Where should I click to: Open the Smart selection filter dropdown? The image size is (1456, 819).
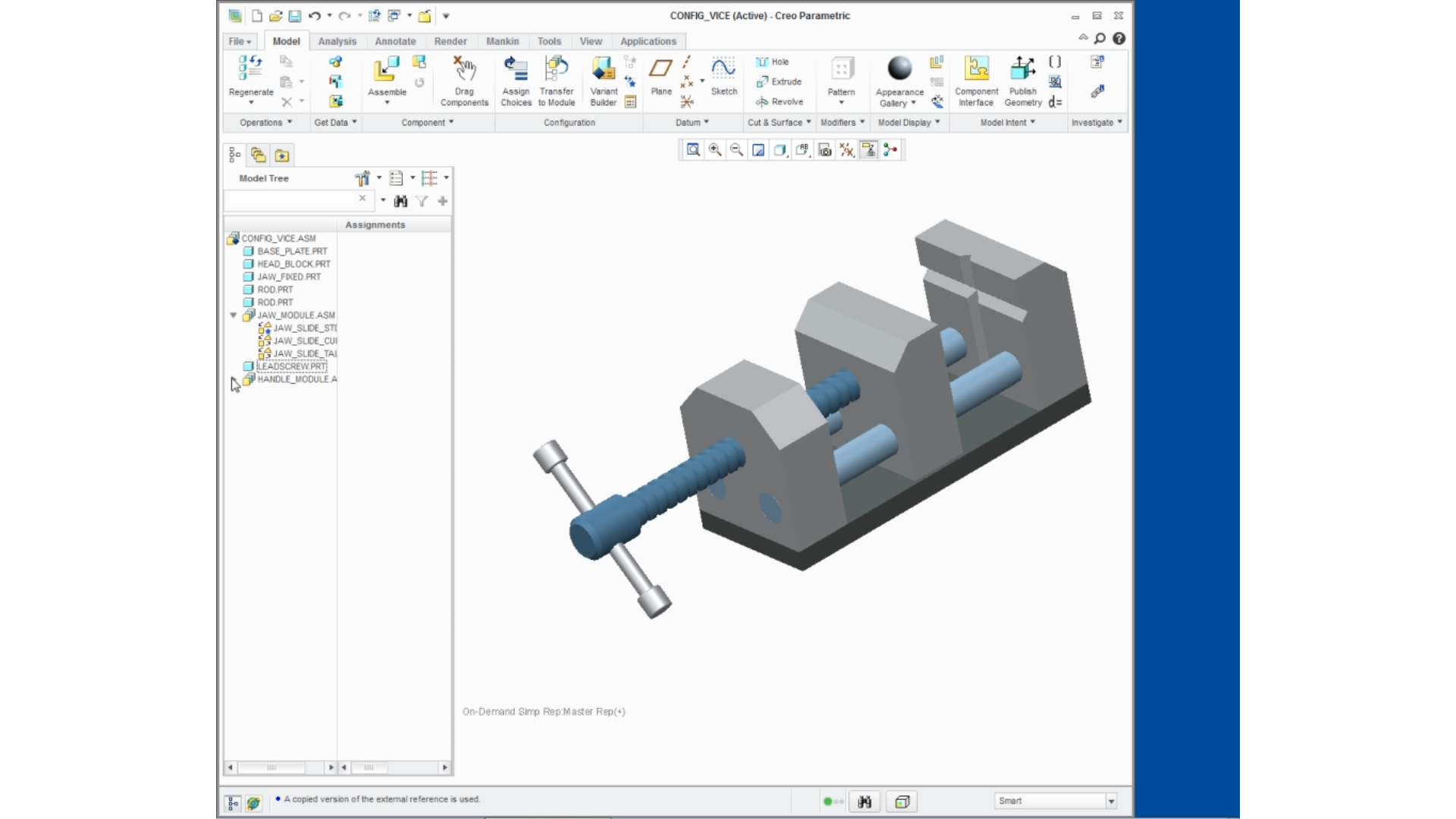tap(1111, 801)
